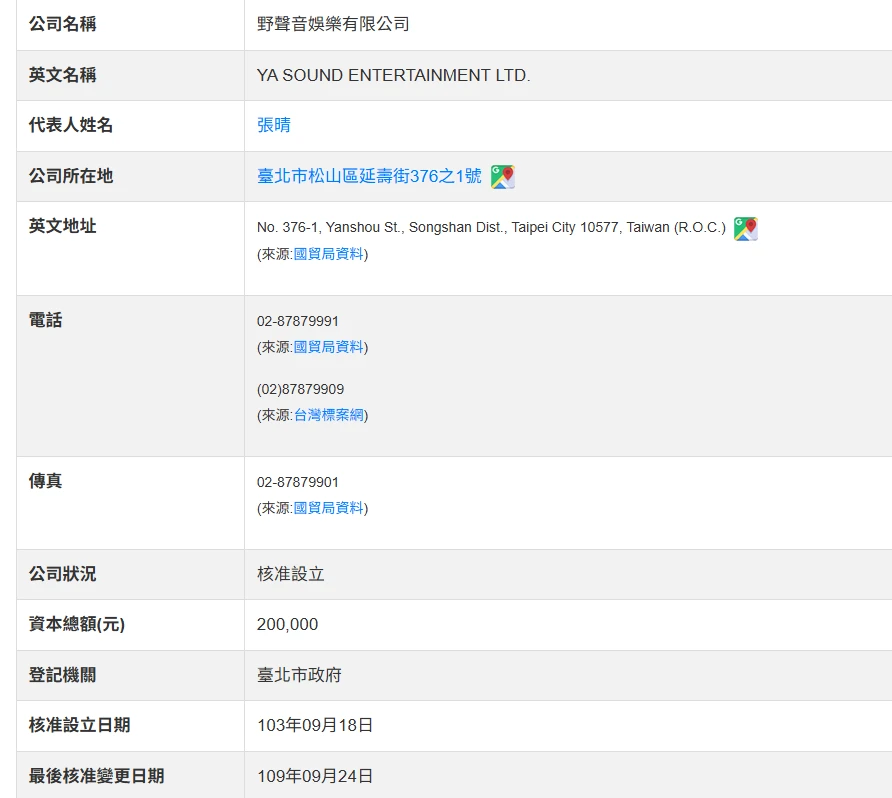892x798 pixels.
Task: Click company name 野聲音娛樂有限公司
Action: click(333, 24)
